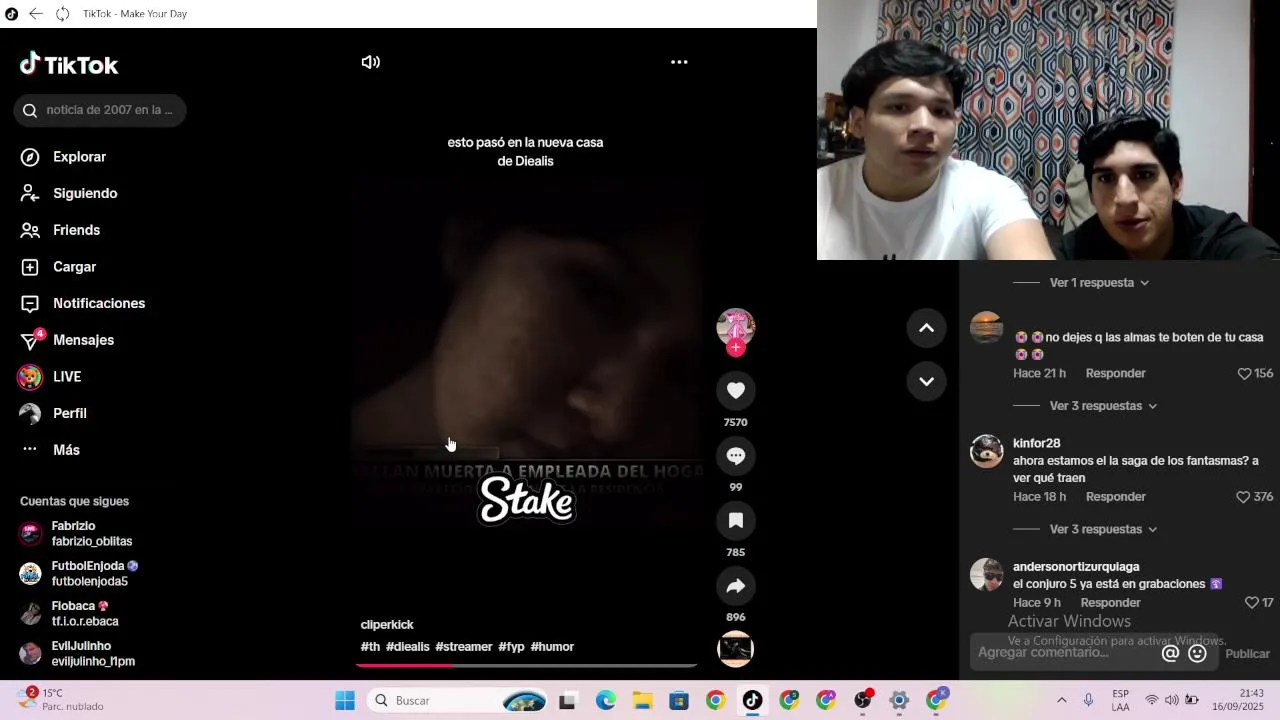Viewport: 1280px width, 720px height.
Task: Click the #th hashtag
Action: click(370, 647)
